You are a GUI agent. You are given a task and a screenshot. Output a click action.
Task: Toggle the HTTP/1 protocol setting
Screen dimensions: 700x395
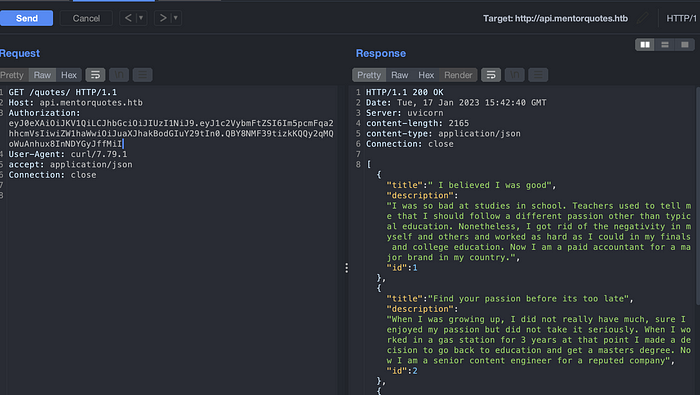coord(681,18)
